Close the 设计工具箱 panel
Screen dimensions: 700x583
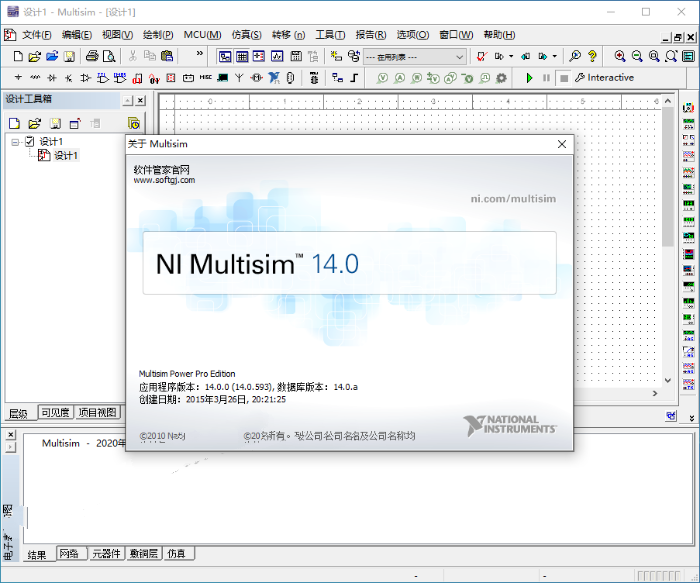pyautogui.click(x=141, y=101)
